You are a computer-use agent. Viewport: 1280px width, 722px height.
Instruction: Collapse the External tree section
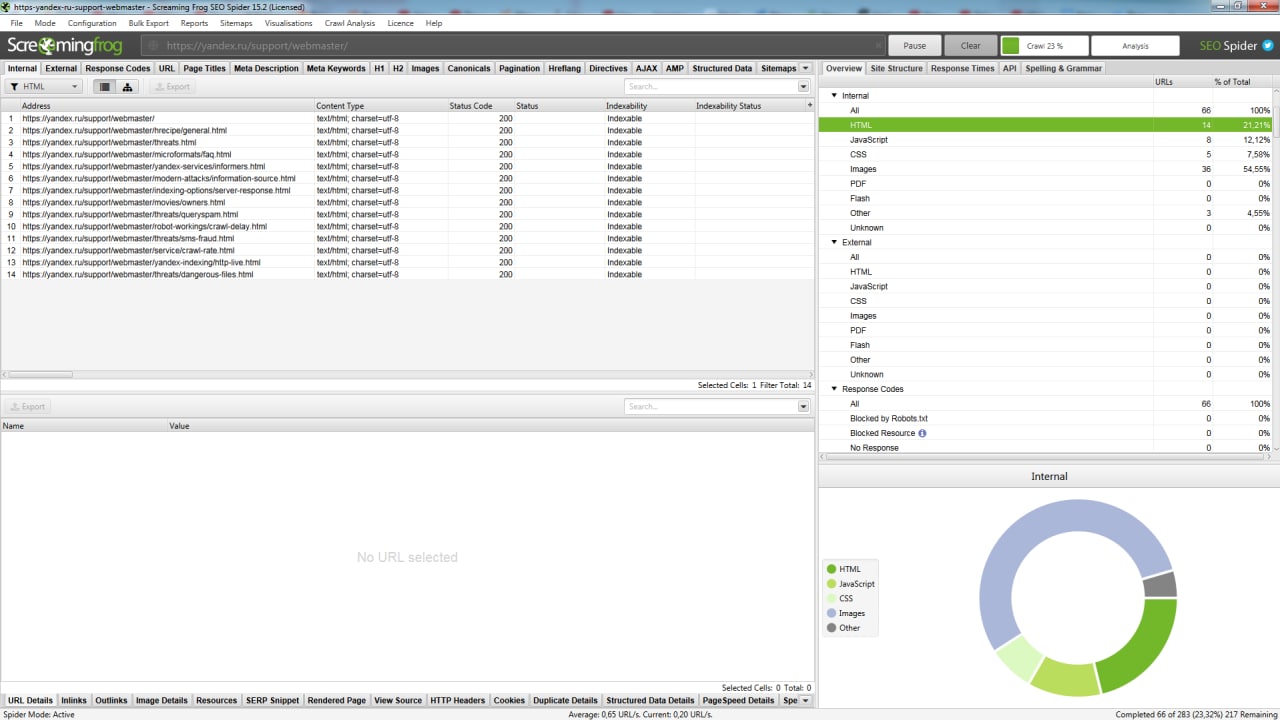click(834, 242)
